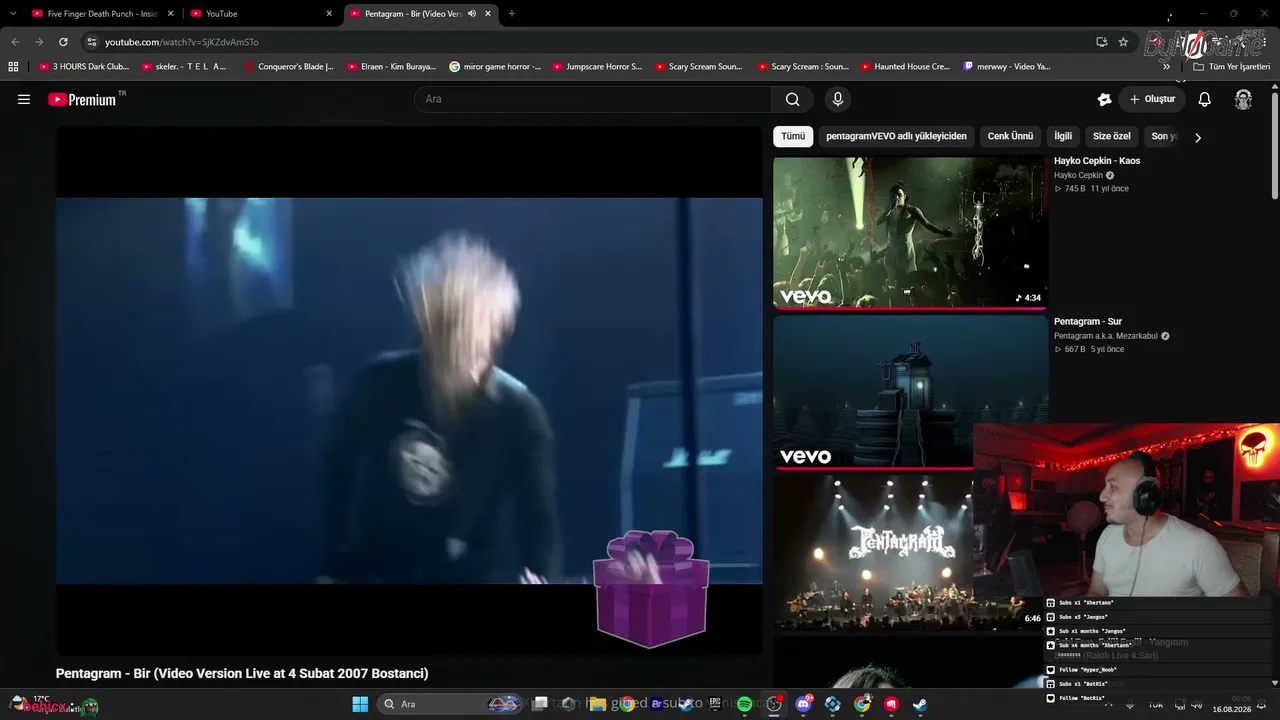This screenshot has width=1280, height=720.
Task: Launch Spotify from the taskbar
Action: [745, 704]
